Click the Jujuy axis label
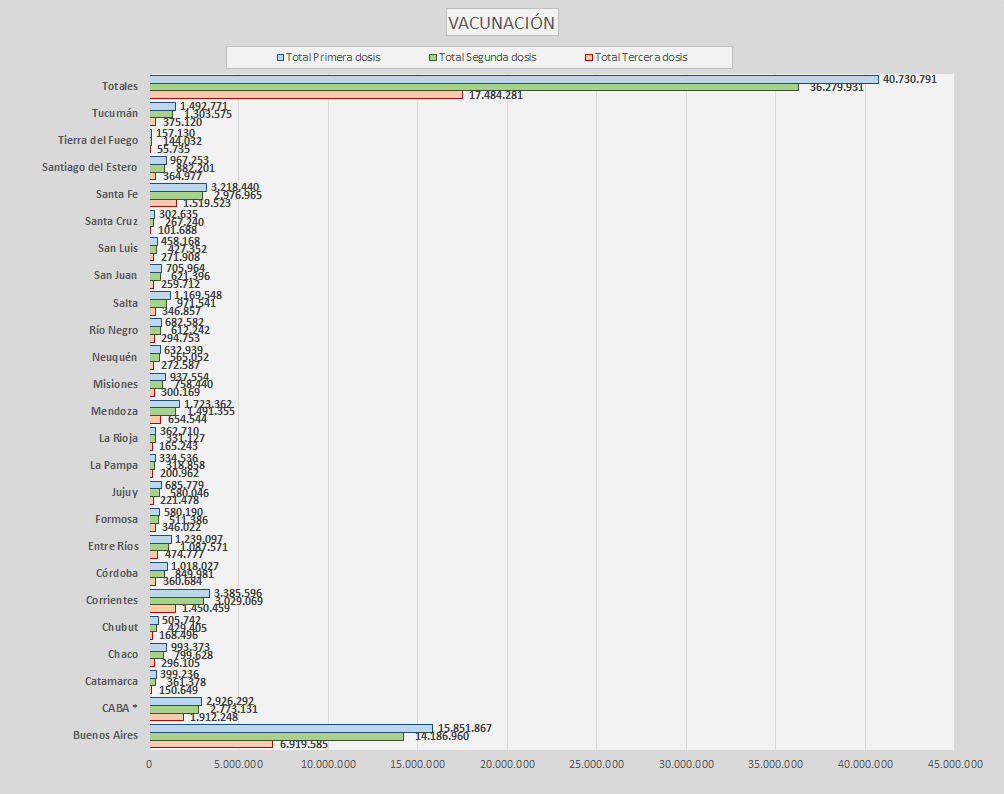This screenshot has height=794, width=1004. click(125, 492)
